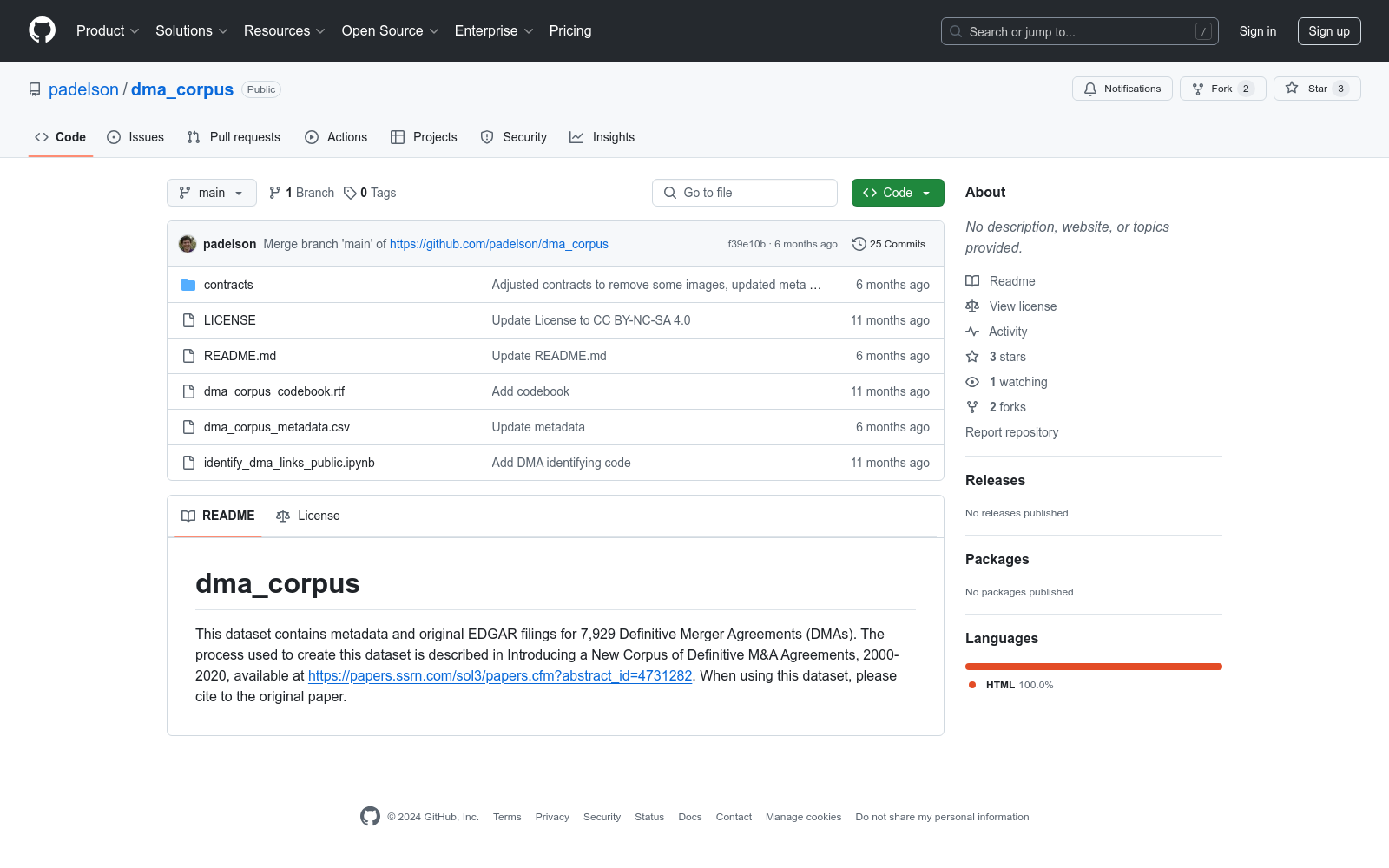Image resolution: width=1389 pixels, height=868 pixels.
Task: Star the repository
Action: click(x=1317, y=89)
